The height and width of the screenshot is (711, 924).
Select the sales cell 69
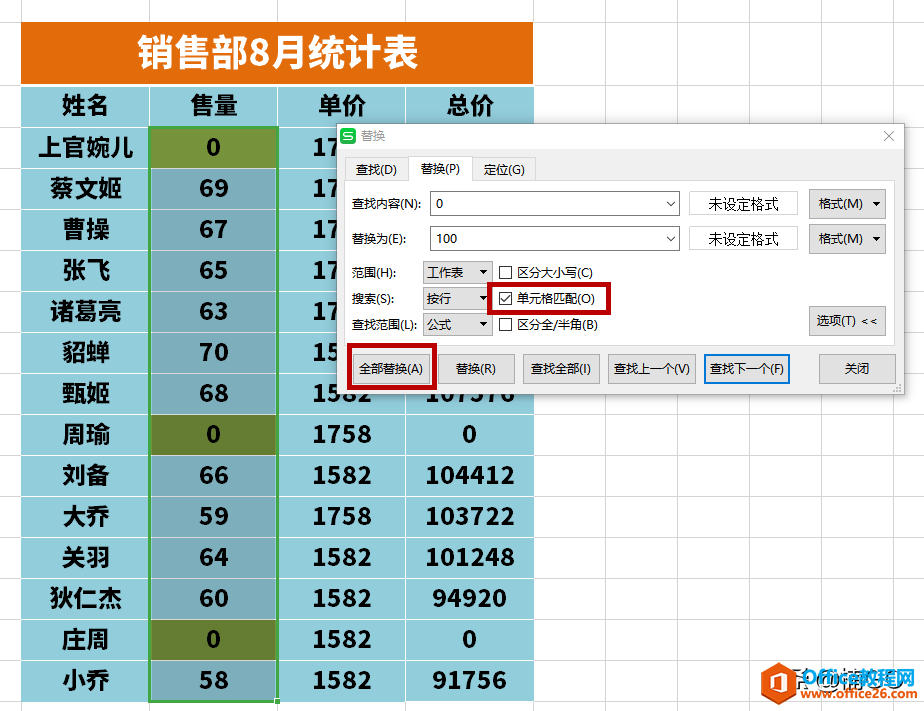pyautogui.click(x=213, y=189)
